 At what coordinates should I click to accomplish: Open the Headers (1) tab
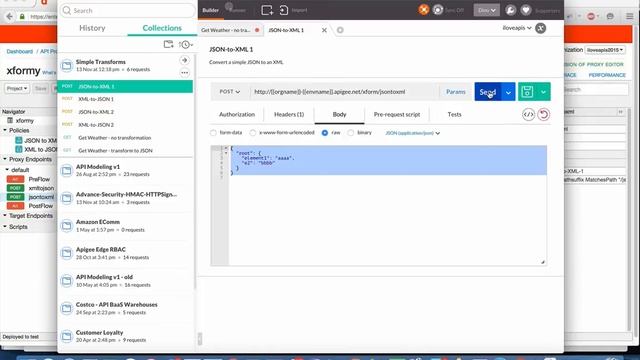coord(289,115)
